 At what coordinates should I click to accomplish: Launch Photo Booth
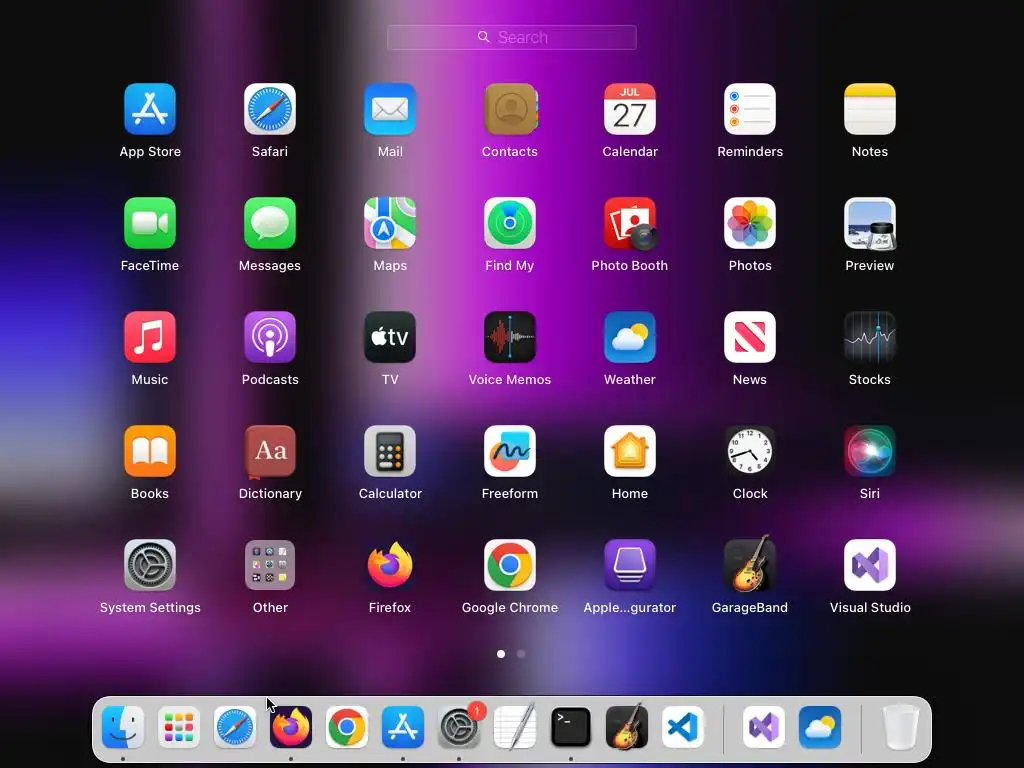pyautogui.click(x=630, y=223)
